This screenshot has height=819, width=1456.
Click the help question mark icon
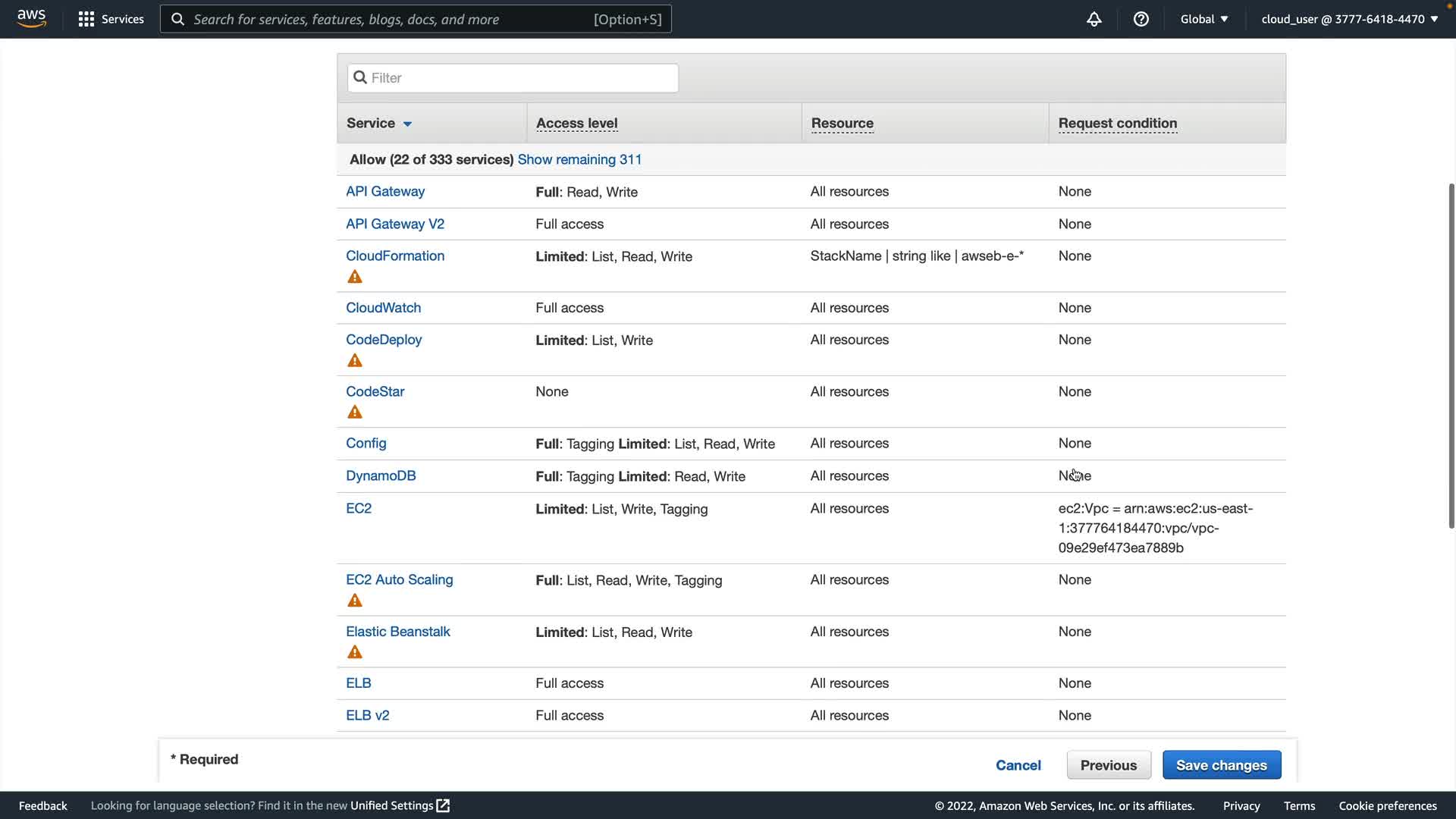click(1141, 19)
